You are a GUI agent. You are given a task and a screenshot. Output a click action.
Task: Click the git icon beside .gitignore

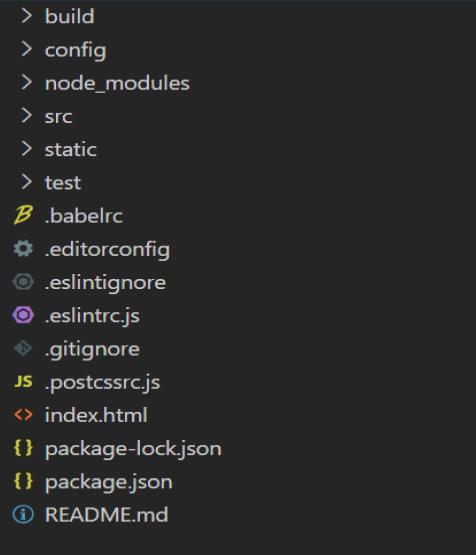tap(23, 348)
